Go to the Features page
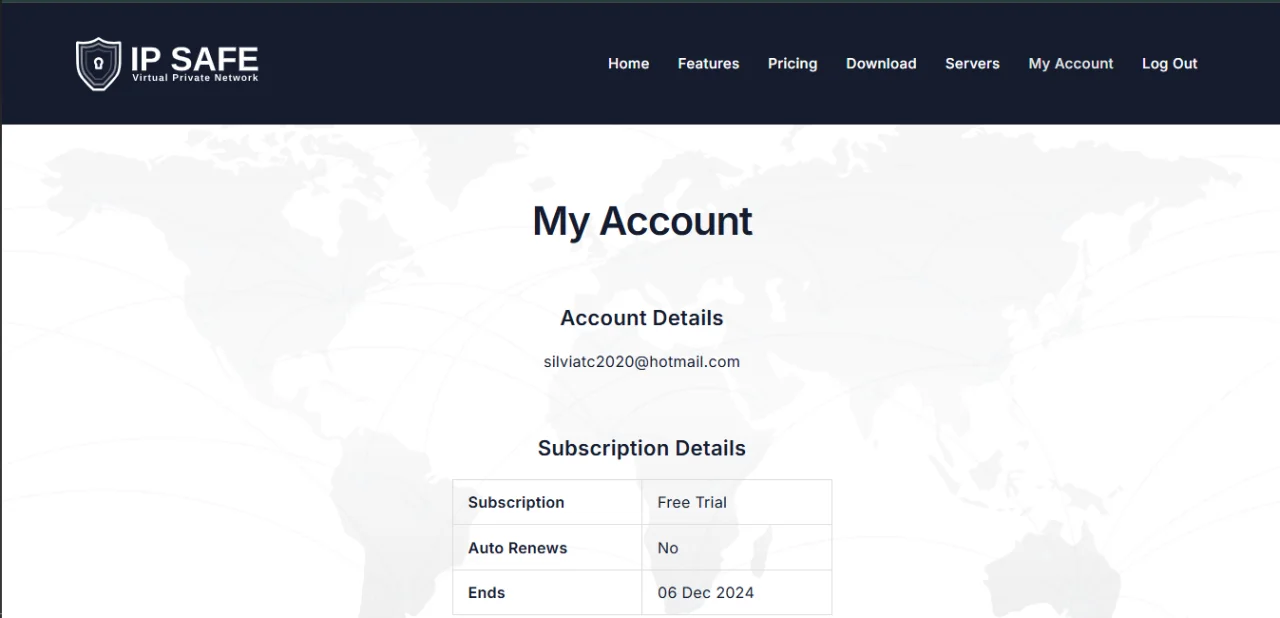This screenshot has width=1280, height=618. [x=708, y=63]
